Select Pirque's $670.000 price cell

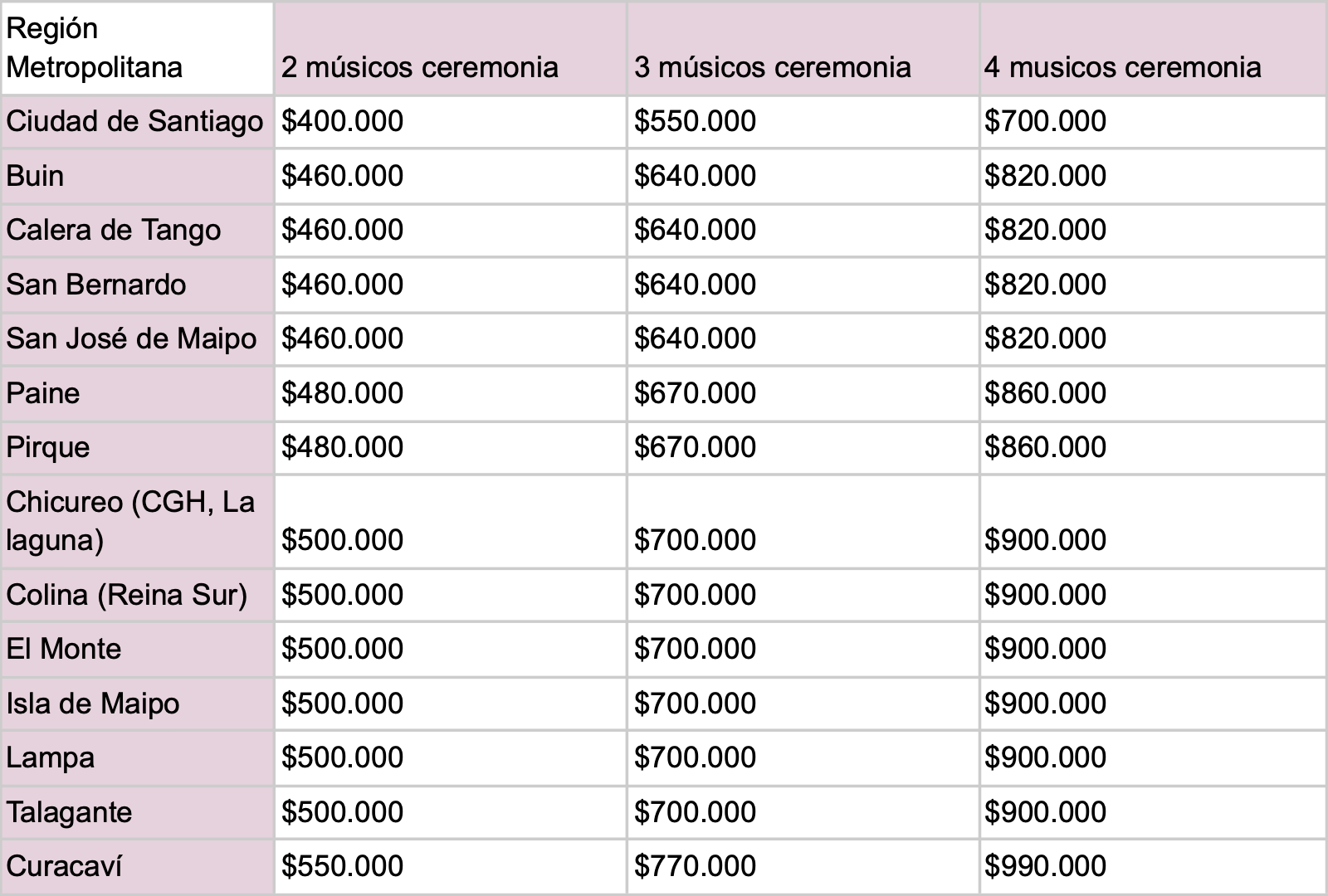pos(803,448)
